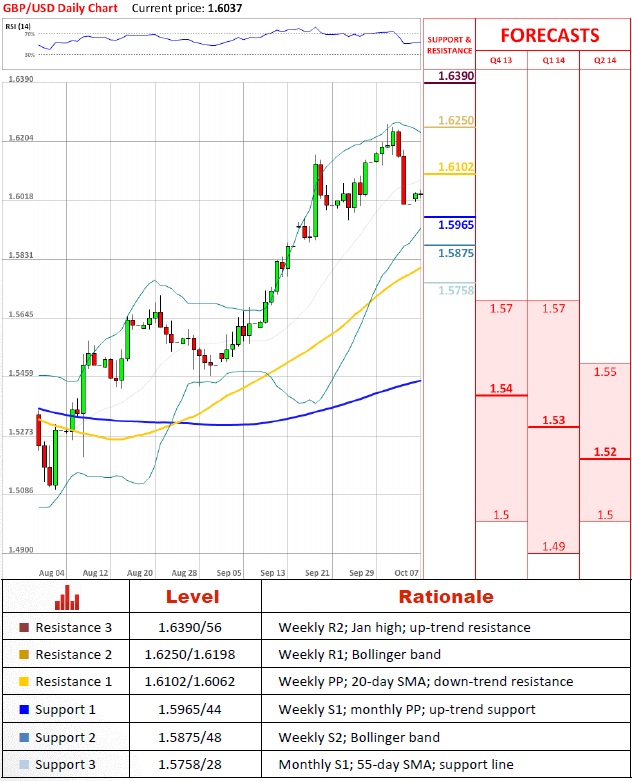Click rationale 'Weekly S2; Bollinger band'
The height and width of the screenshot is (781, 632).
point(359,738)
